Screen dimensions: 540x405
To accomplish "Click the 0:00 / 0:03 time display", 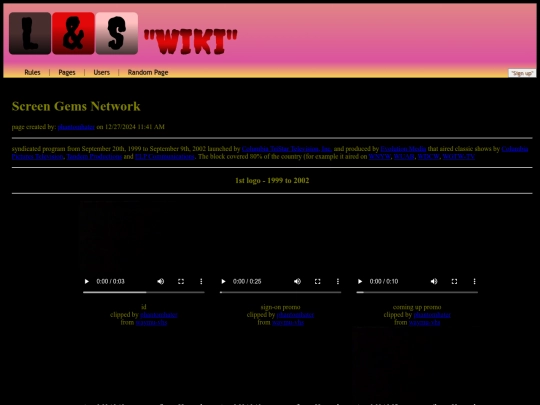I will pos(111,281).
